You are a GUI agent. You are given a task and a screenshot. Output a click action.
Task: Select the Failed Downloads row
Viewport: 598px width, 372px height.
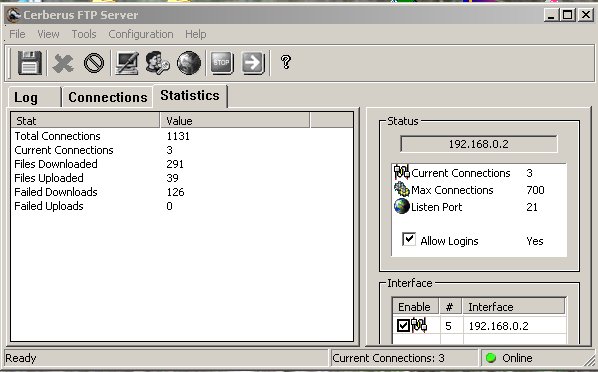tap(182, 192)
